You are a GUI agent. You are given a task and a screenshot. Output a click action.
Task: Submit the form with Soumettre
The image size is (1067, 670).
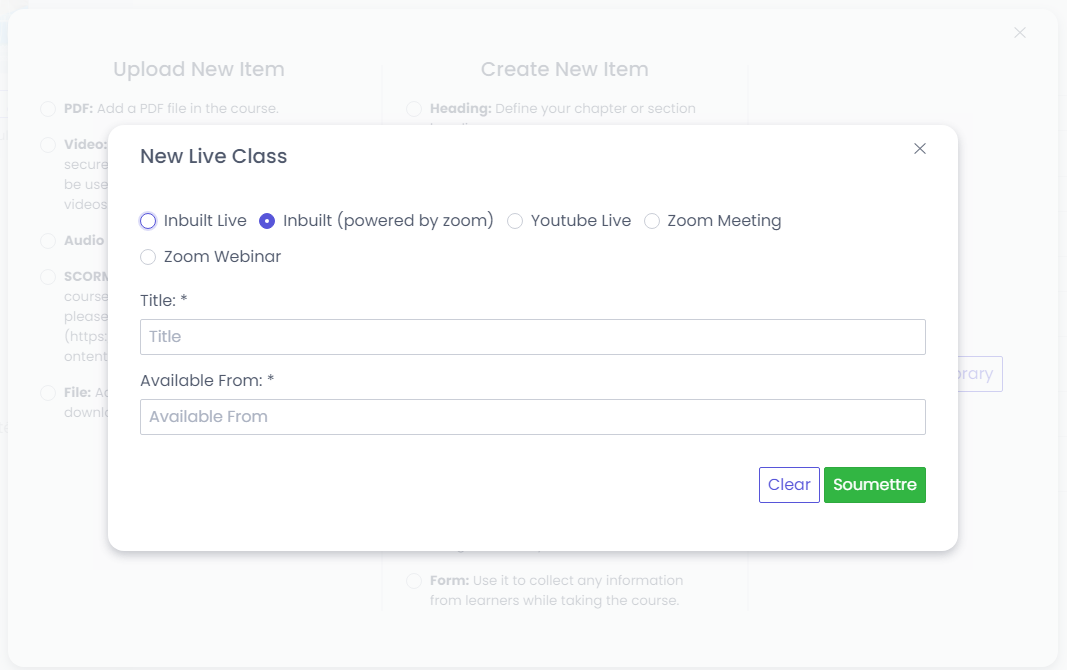pyautogui.click(x=874, y=485)
